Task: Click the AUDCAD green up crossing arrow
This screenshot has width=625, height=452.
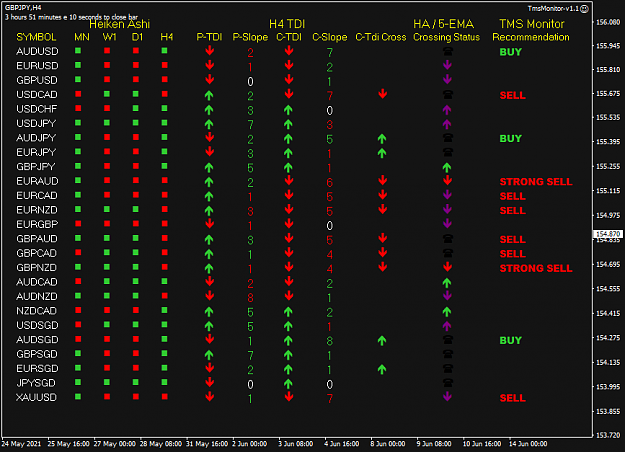Action: [x=447, y=283]
